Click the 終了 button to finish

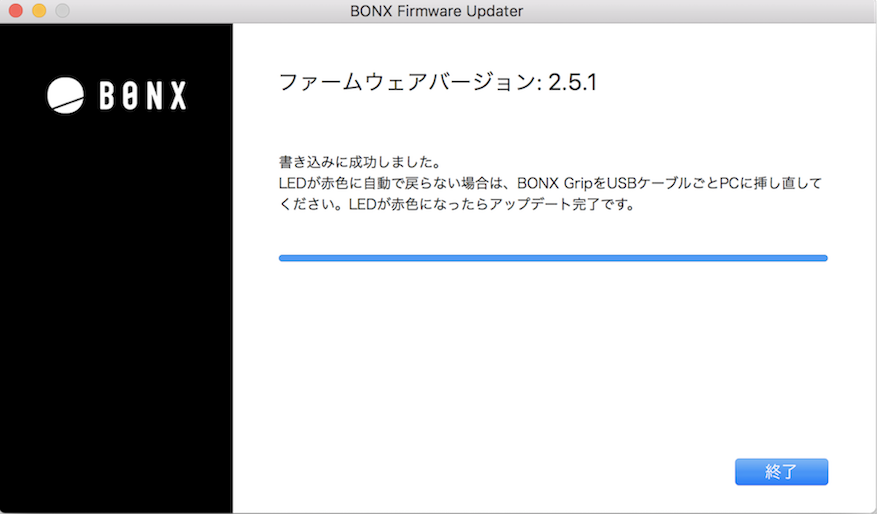click(781, 471)
